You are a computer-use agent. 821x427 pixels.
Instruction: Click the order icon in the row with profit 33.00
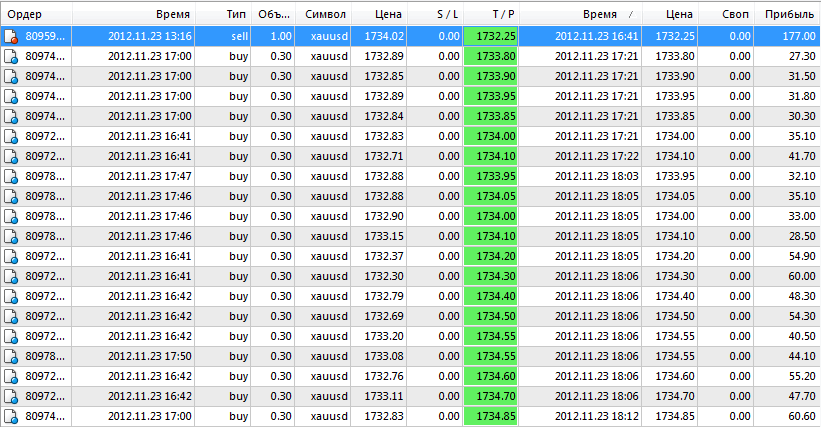[x=11, y=216]
